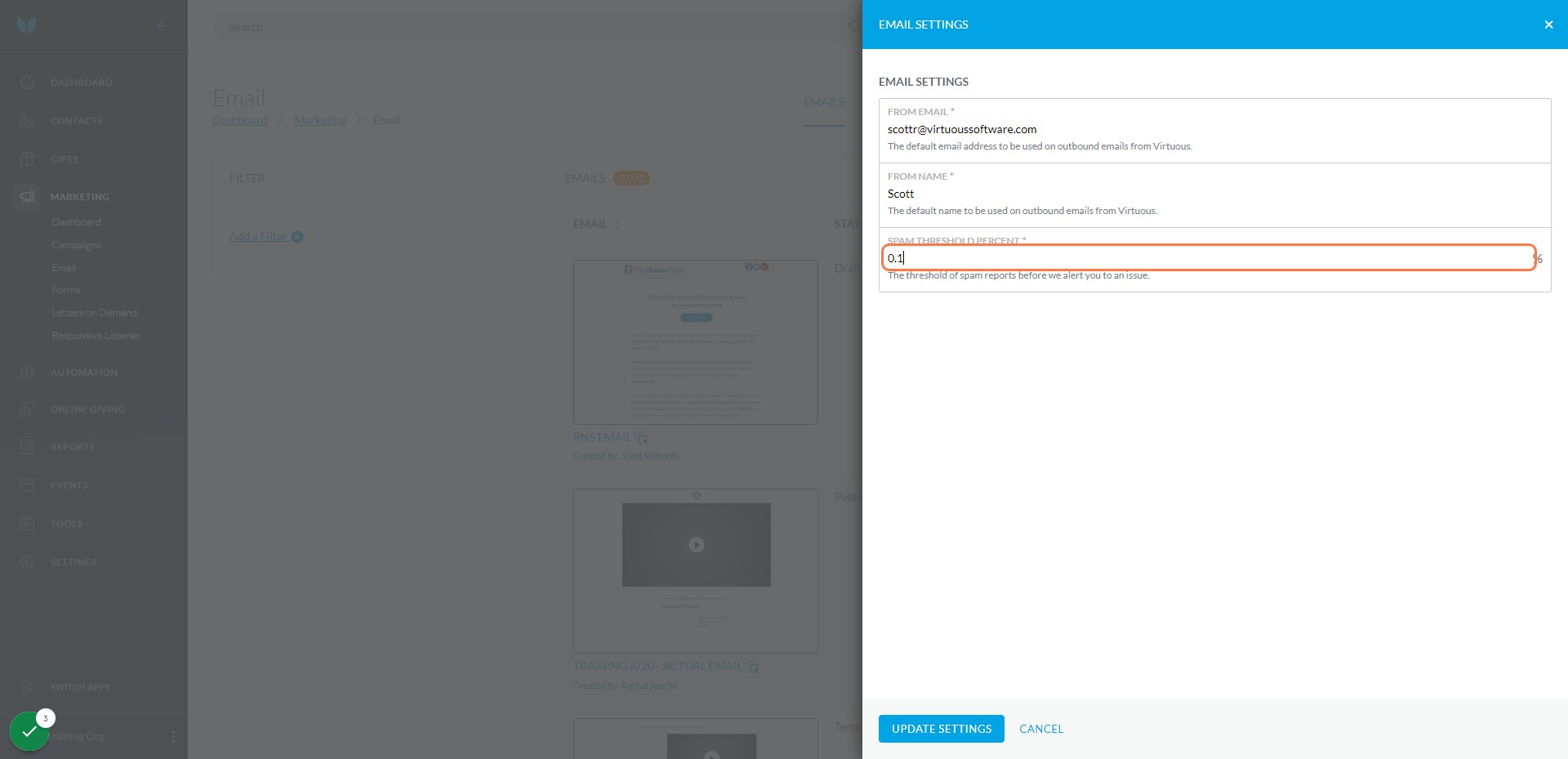Follow the Marketing breadcrumb link
Screen dimensions: 1568x759
click(x=320, y=120)
